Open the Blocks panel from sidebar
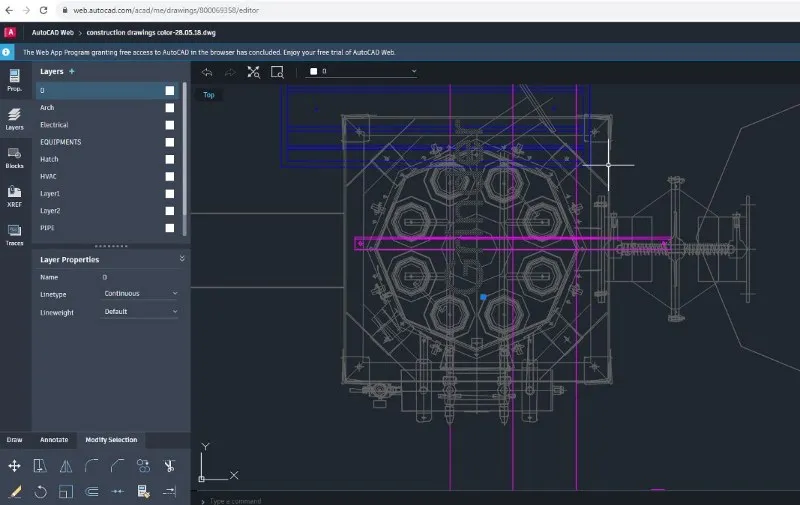Screen dimensions: 800x505 [14, 157]
